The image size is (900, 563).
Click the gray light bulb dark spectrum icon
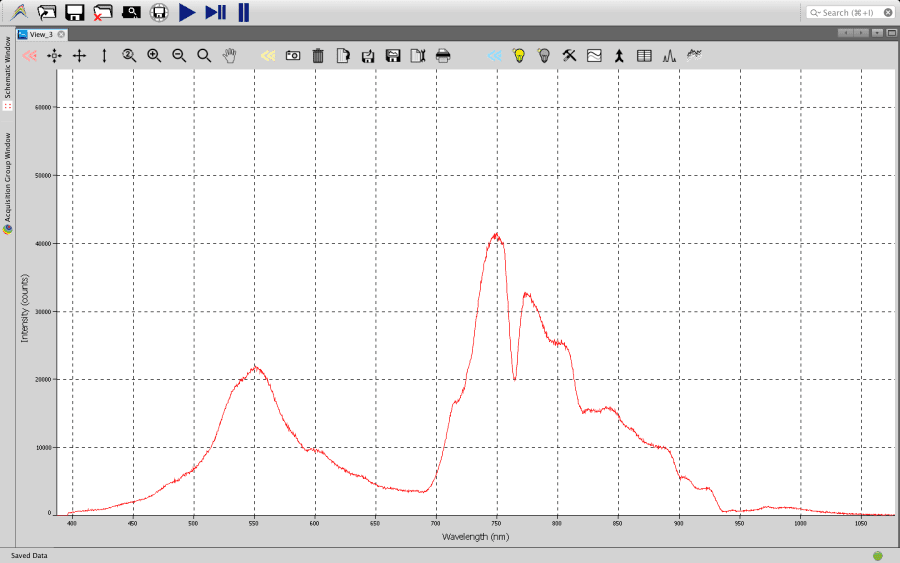point(544,56)
